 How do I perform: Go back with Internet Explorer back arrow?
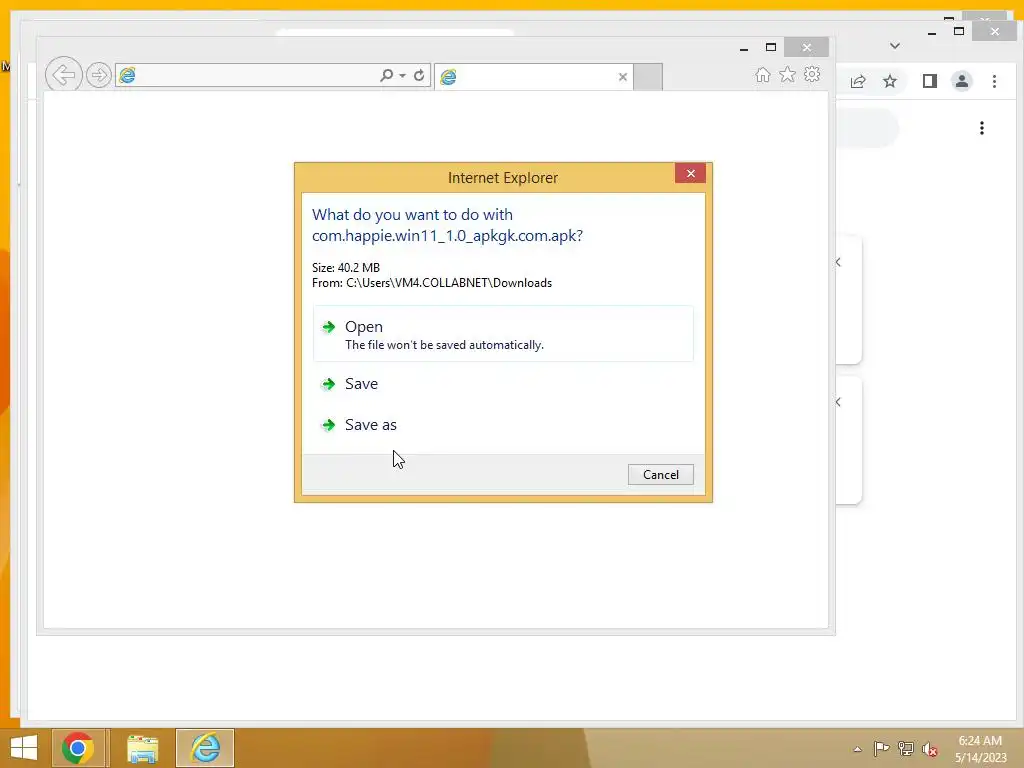(x=63, y=75)
